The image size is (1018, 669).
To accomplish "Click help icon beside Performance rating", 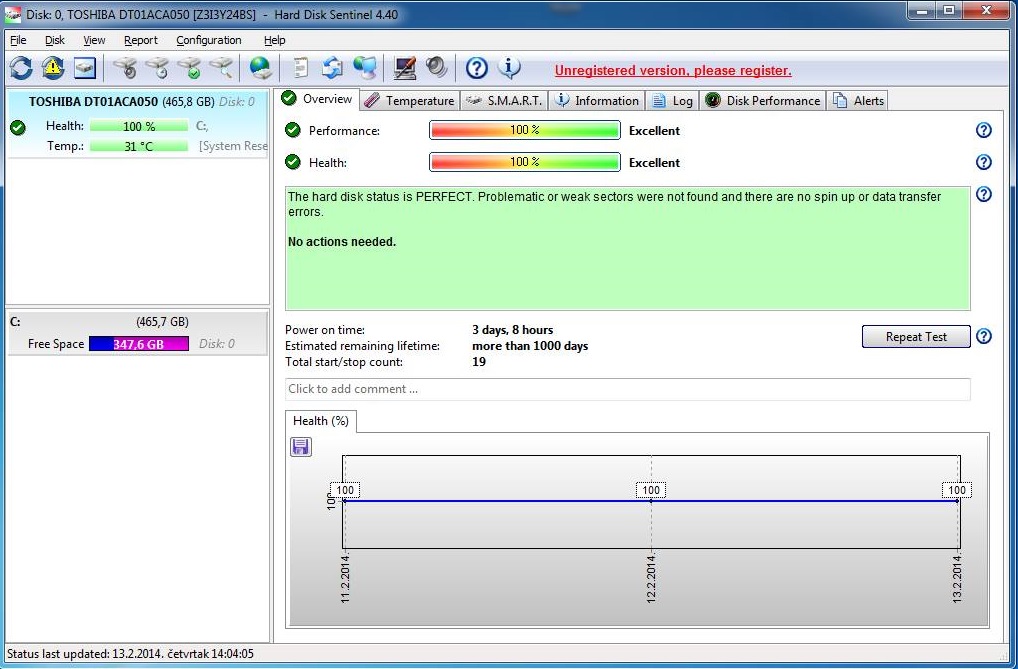I will point(983,130).
